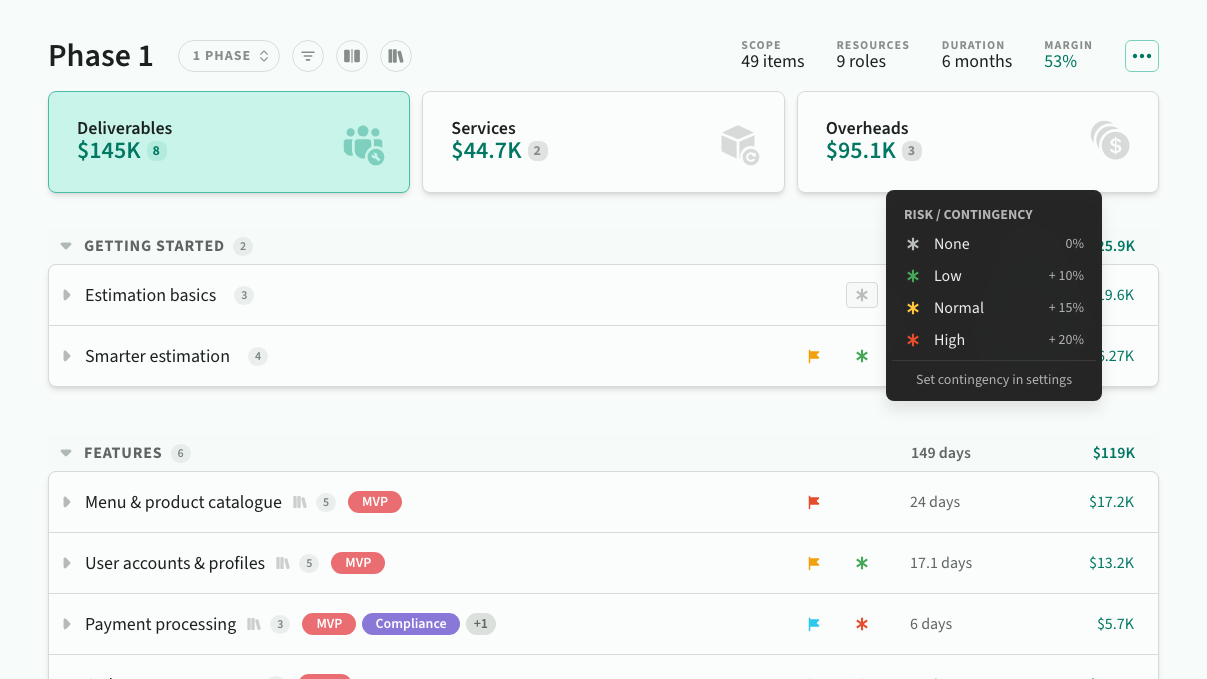The width and height of the screenshot is (1207, 679).
Task: Select High risk contingency option
Action: pos(994,340)
